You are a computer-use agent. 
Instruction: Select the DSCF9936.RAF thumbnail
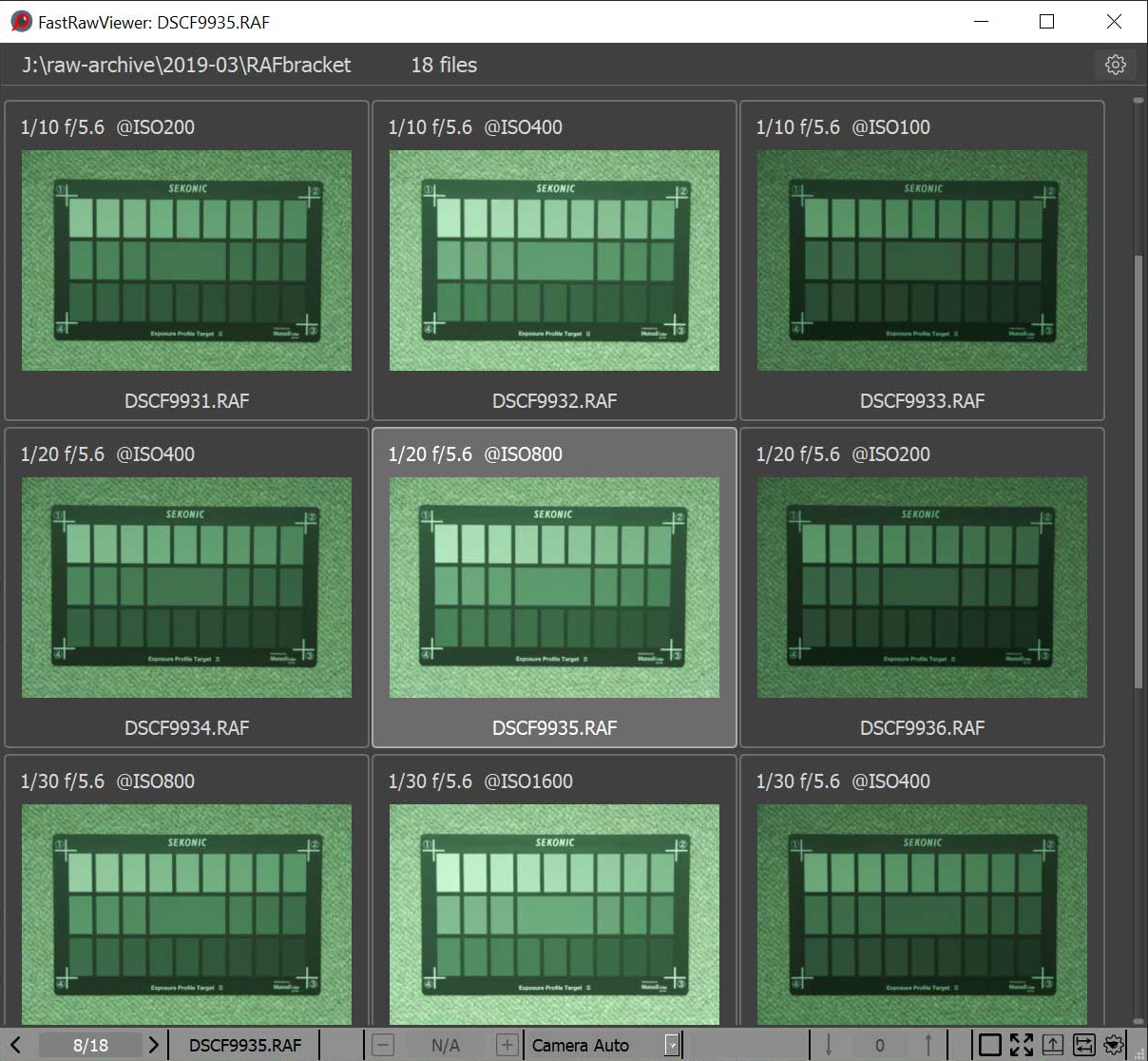(x=922, y=587)
